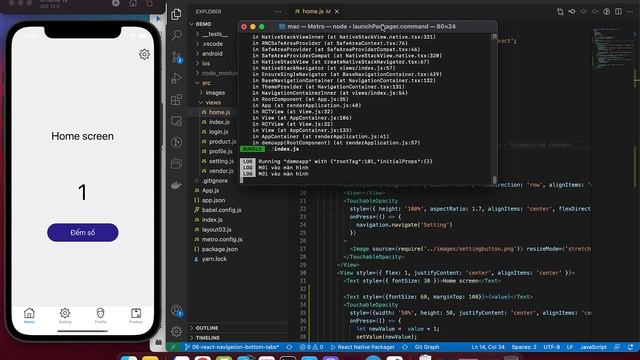Open Accounts icon in activity bar

(x=176, y=311)
